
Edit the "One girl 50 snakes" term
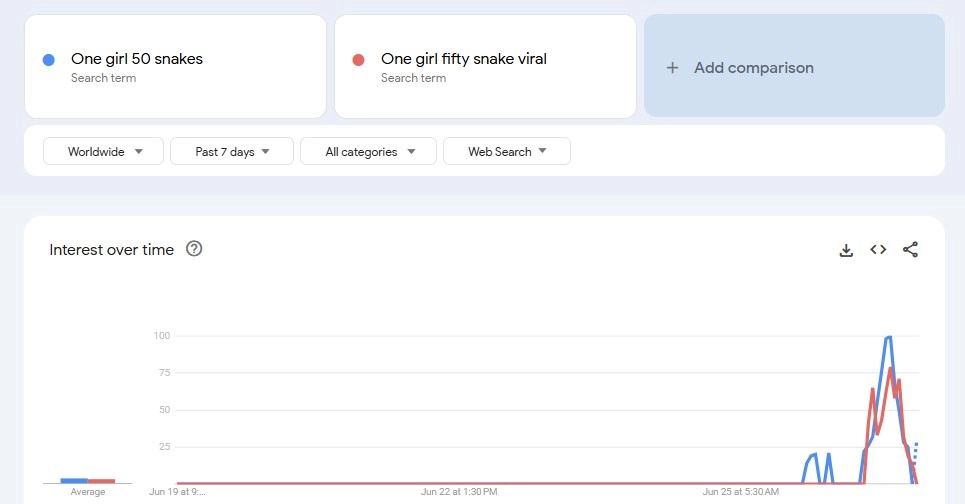[137, 59]
